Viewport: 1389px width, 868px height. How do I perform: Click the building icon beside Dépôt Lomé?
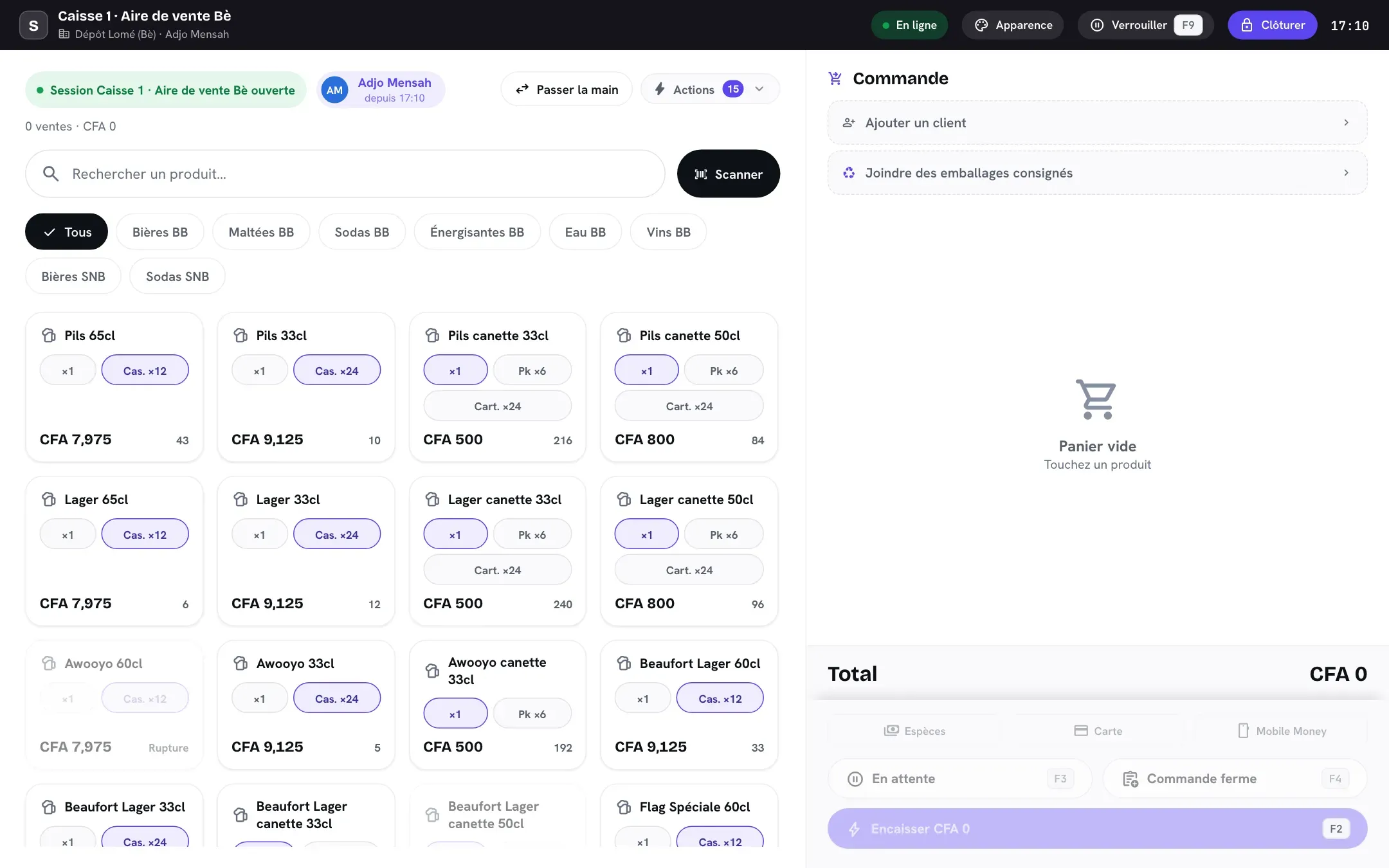tap(64, 34)
